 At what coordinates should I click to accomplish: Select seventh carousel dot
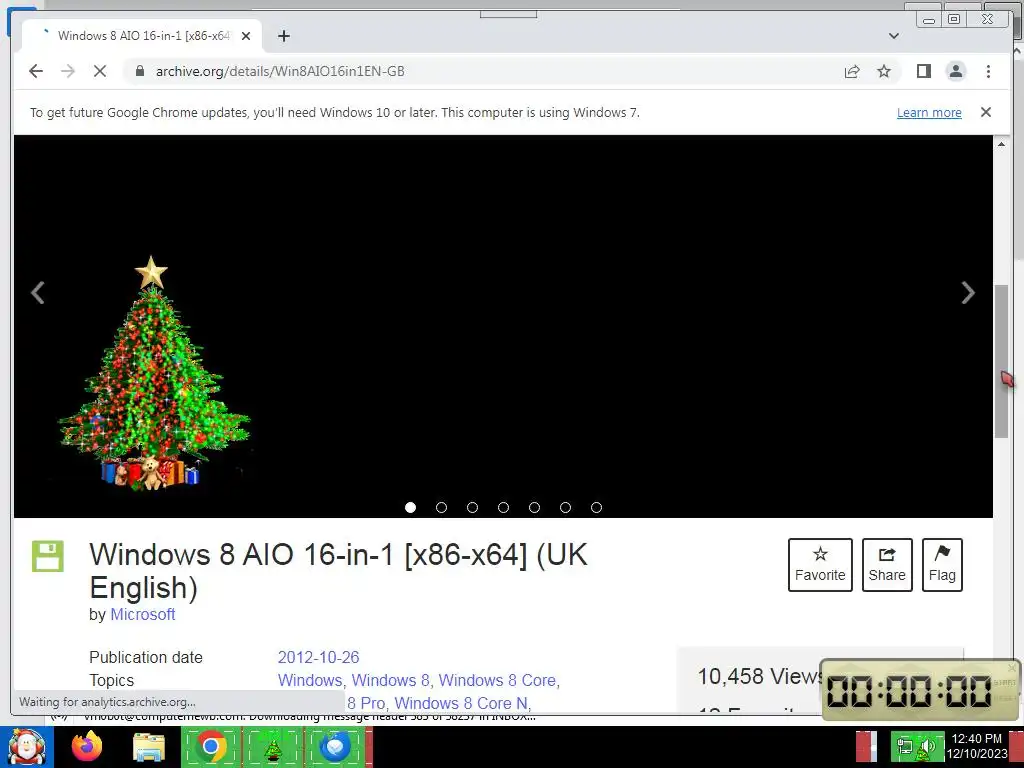596,507
